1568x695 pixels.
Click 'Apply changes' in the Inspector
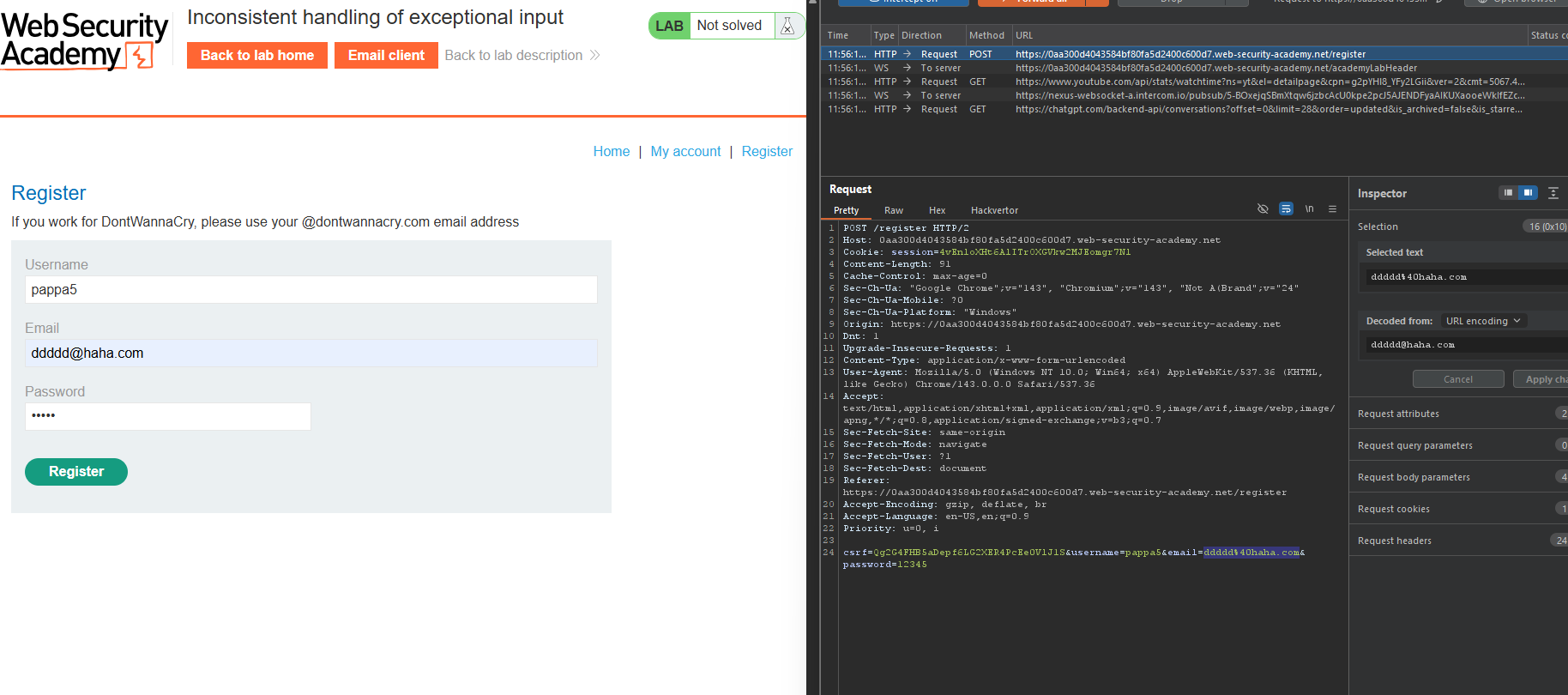pyautogui.click(x=1541, y=379)
